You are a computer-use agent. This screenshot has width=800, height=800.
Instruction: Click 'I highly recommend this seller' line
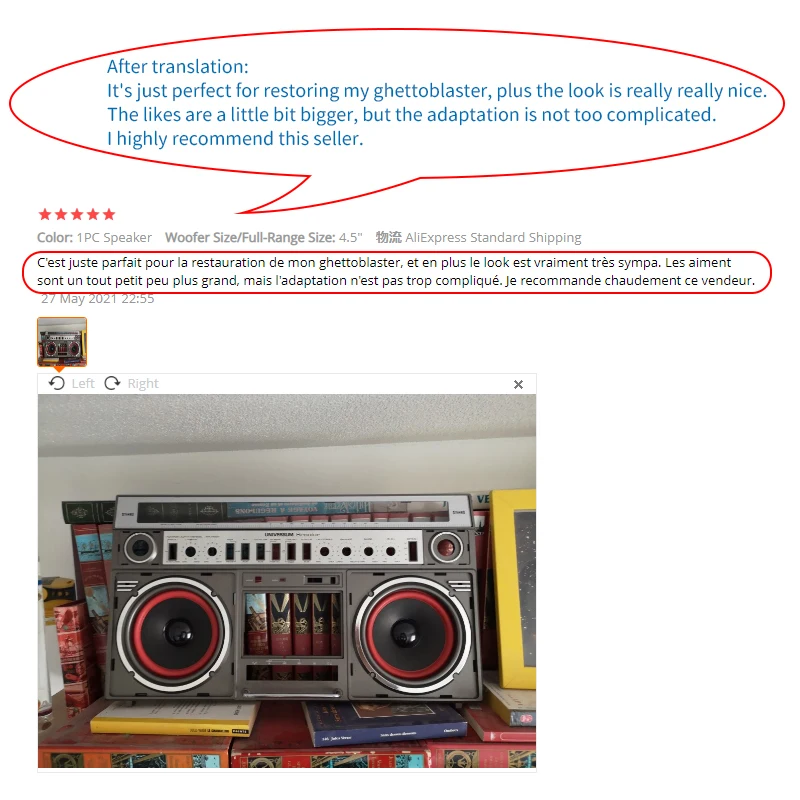point(235,139)
